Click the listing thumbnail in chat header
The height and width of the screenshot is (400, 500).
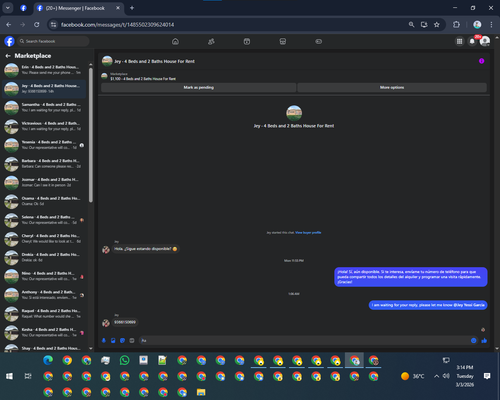[107, 61]
